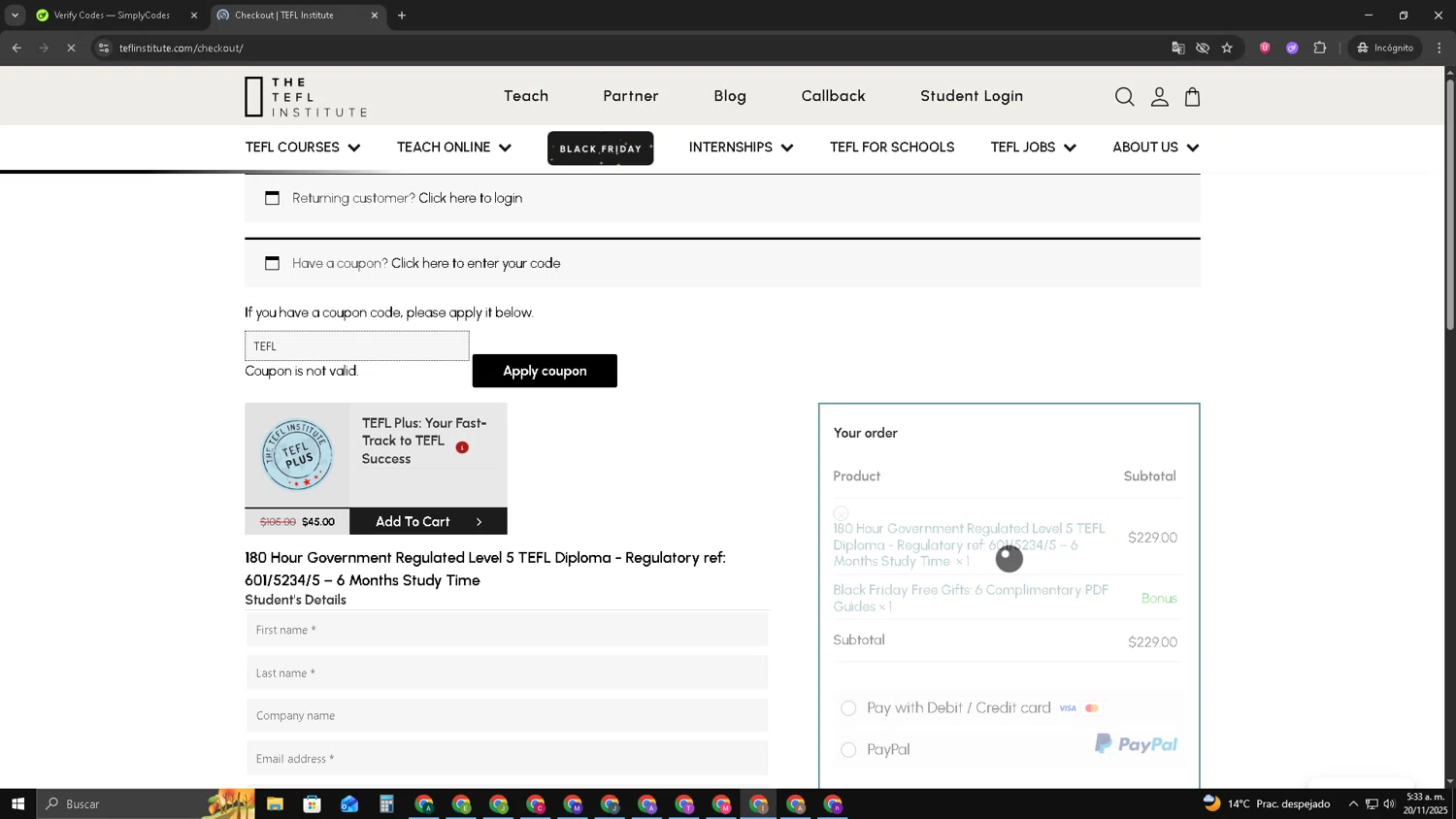Click the taskbar clock and date
Image resolution: width=1456 pixels, height=819 pixels.
point(1427,803)
